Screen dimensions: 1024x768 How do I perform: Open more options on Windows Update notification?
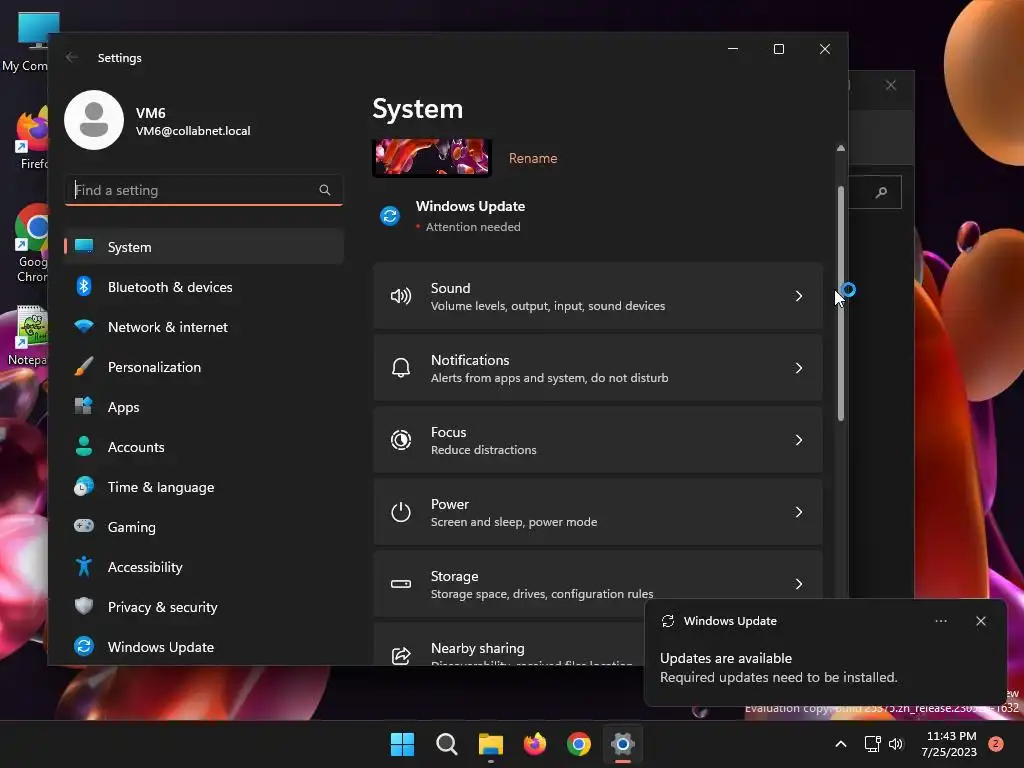click(940, 621)
